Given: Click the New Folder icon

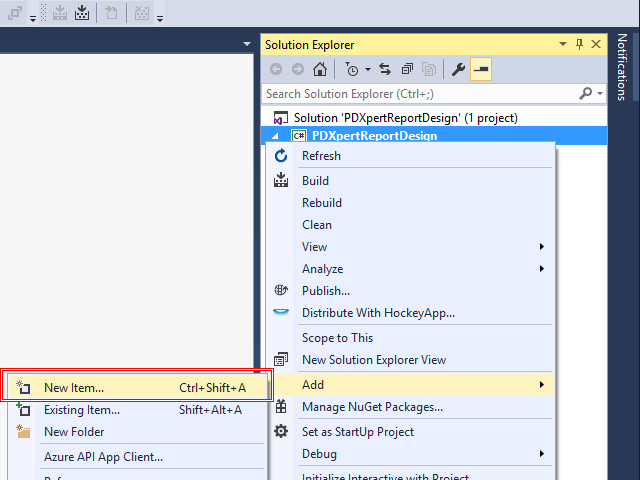Looking at the screenshot, I should [x=23, y=431].
